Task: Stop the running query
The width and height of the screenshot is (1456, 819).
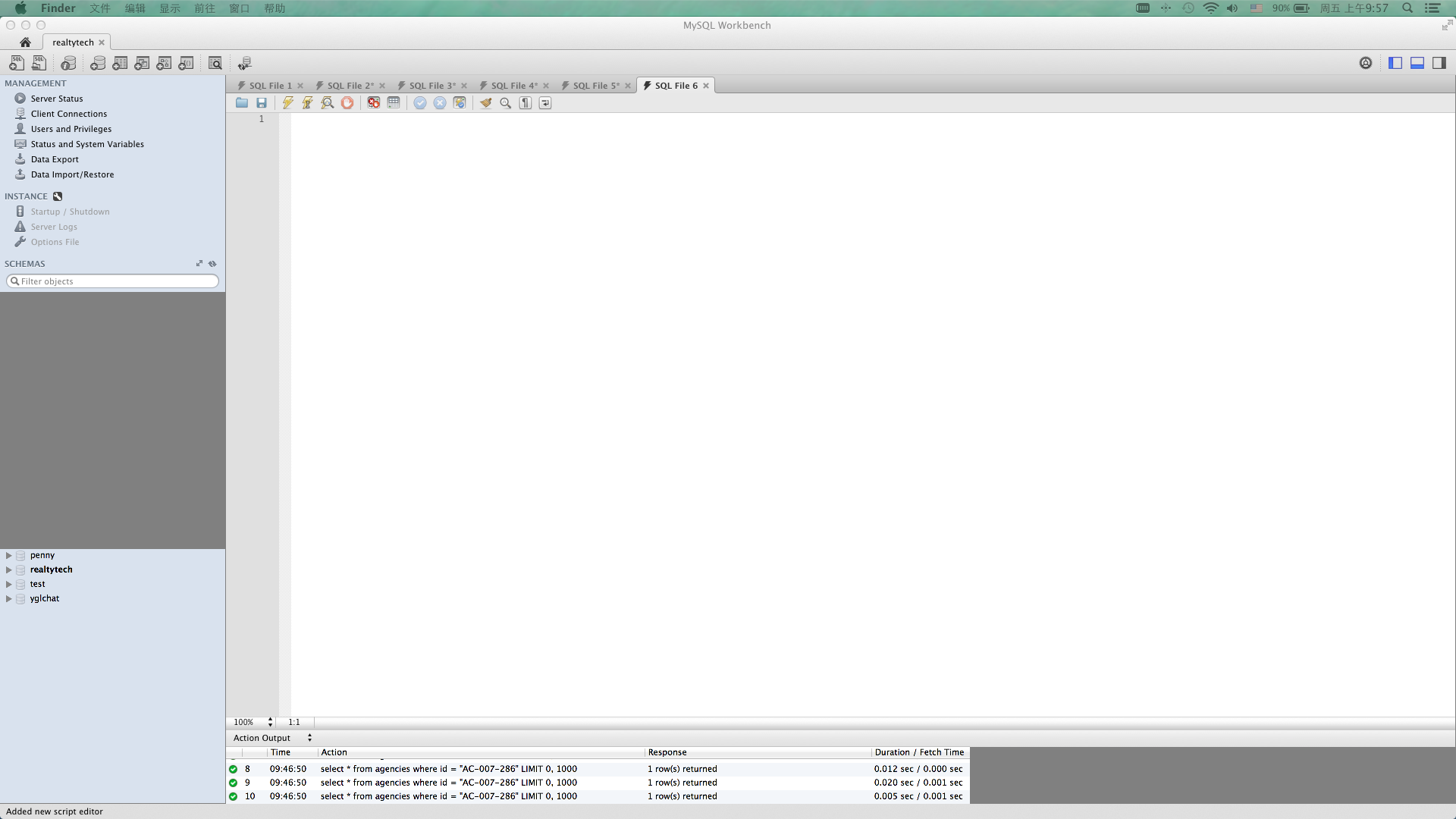Action: pos(347,103)
